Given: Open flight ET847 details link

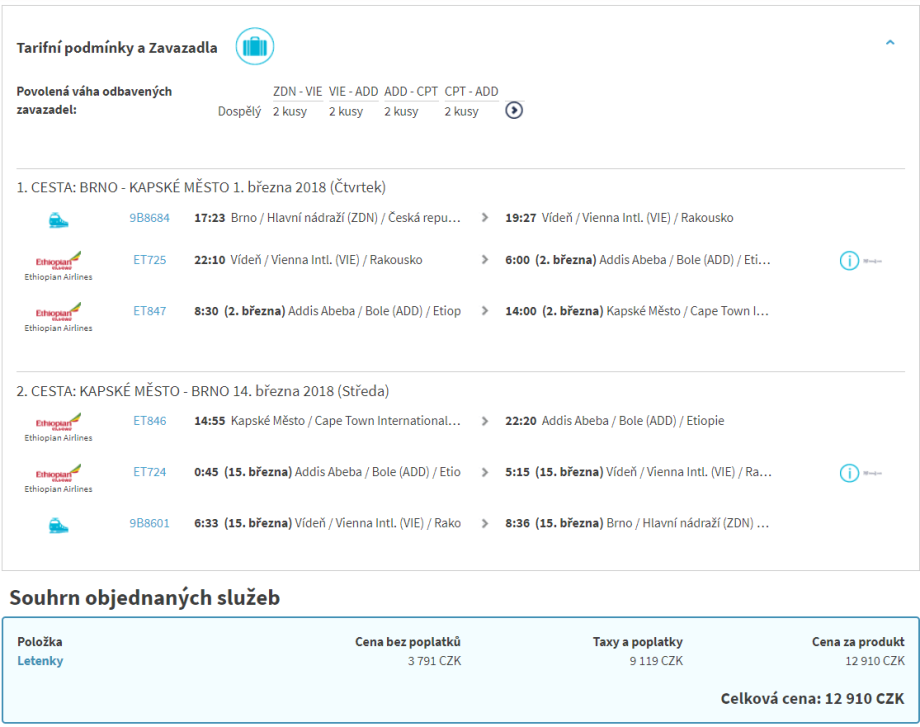Looking at the screenshot, I should (149, 311).
